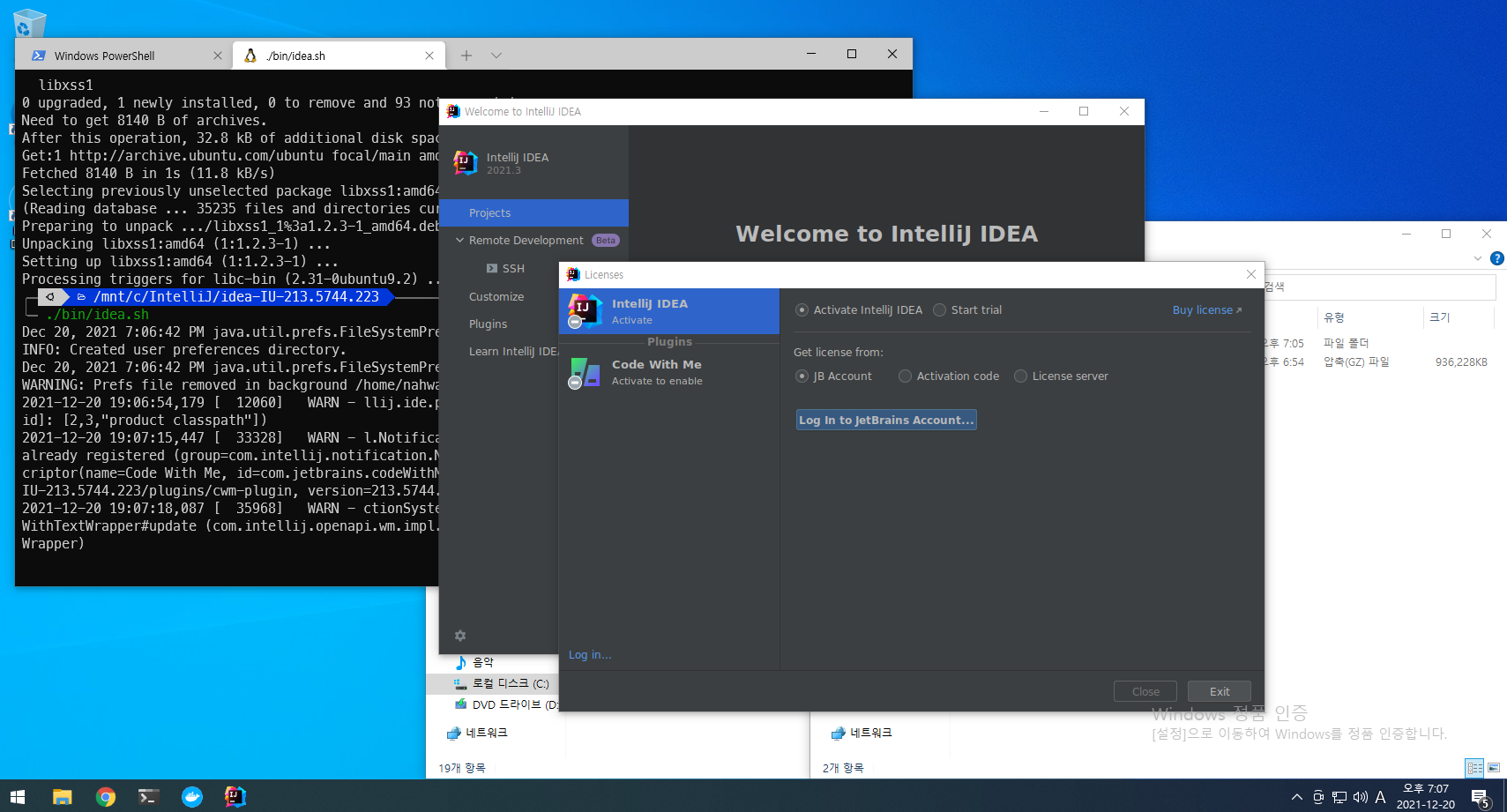Screen dimensions: 1507x812
Task: Click the Linux penguin icon on tab
Action: coord(250,56)
